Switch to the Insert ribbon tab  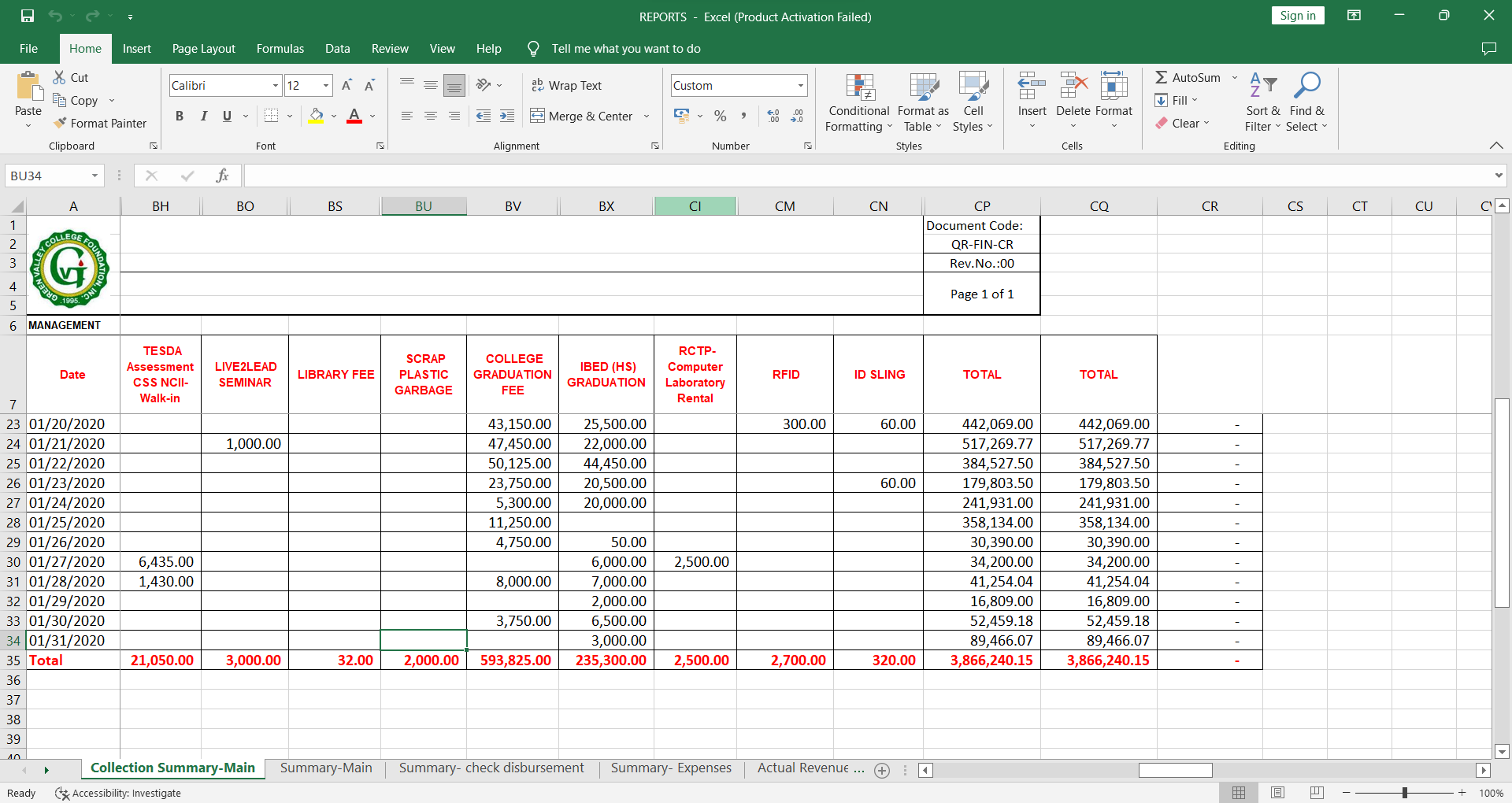point(137,49)
